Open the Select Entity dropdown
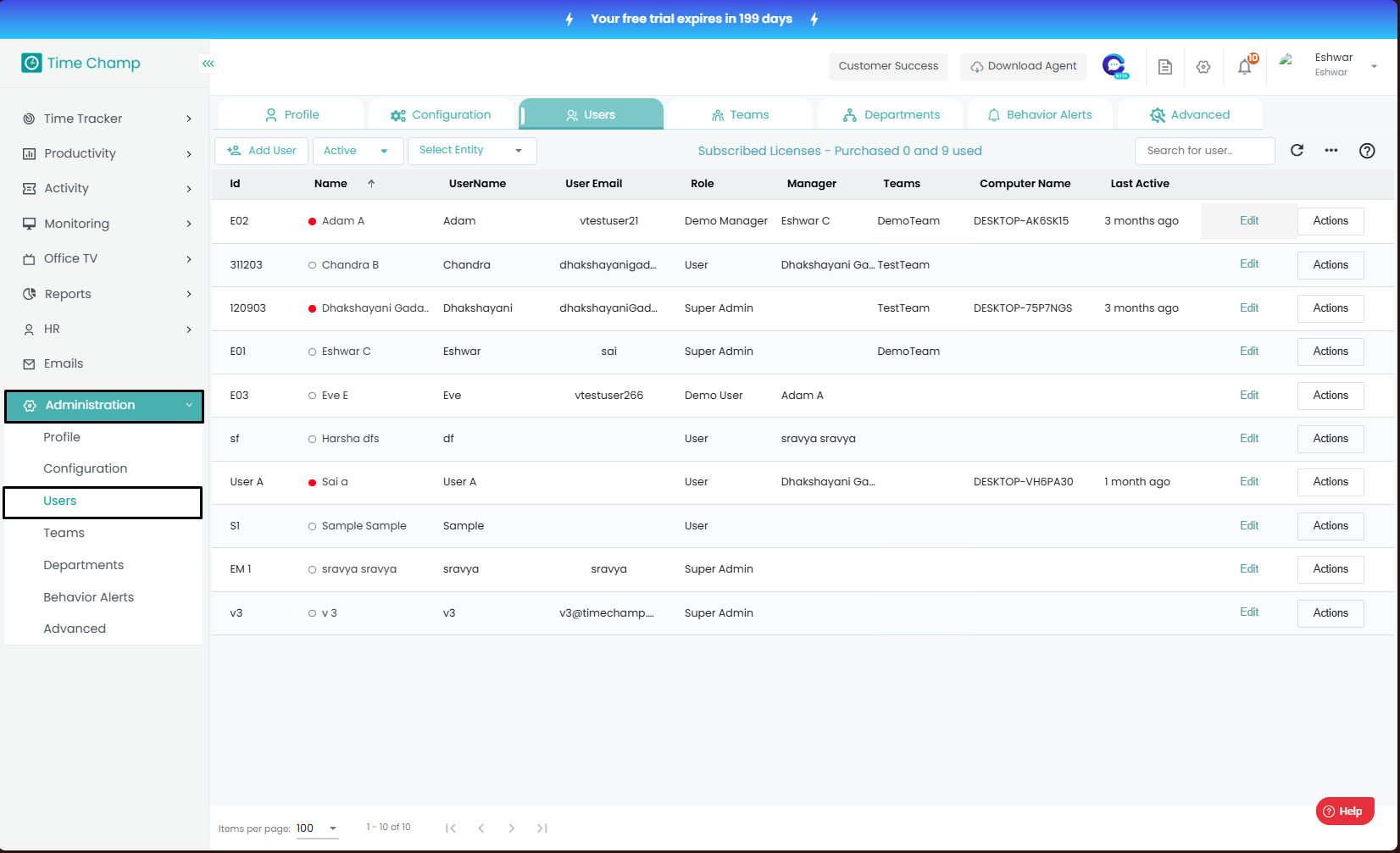The image size is (1400, 853). click(471, 151)
